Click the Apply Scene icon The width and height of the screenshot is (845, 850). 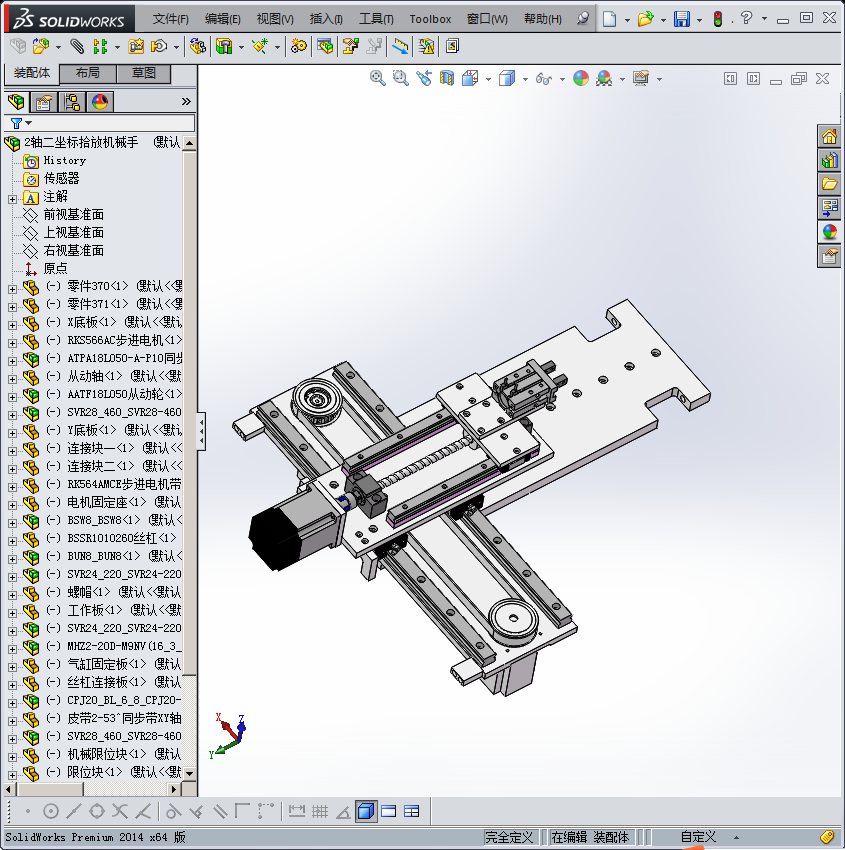coord(604,79)
